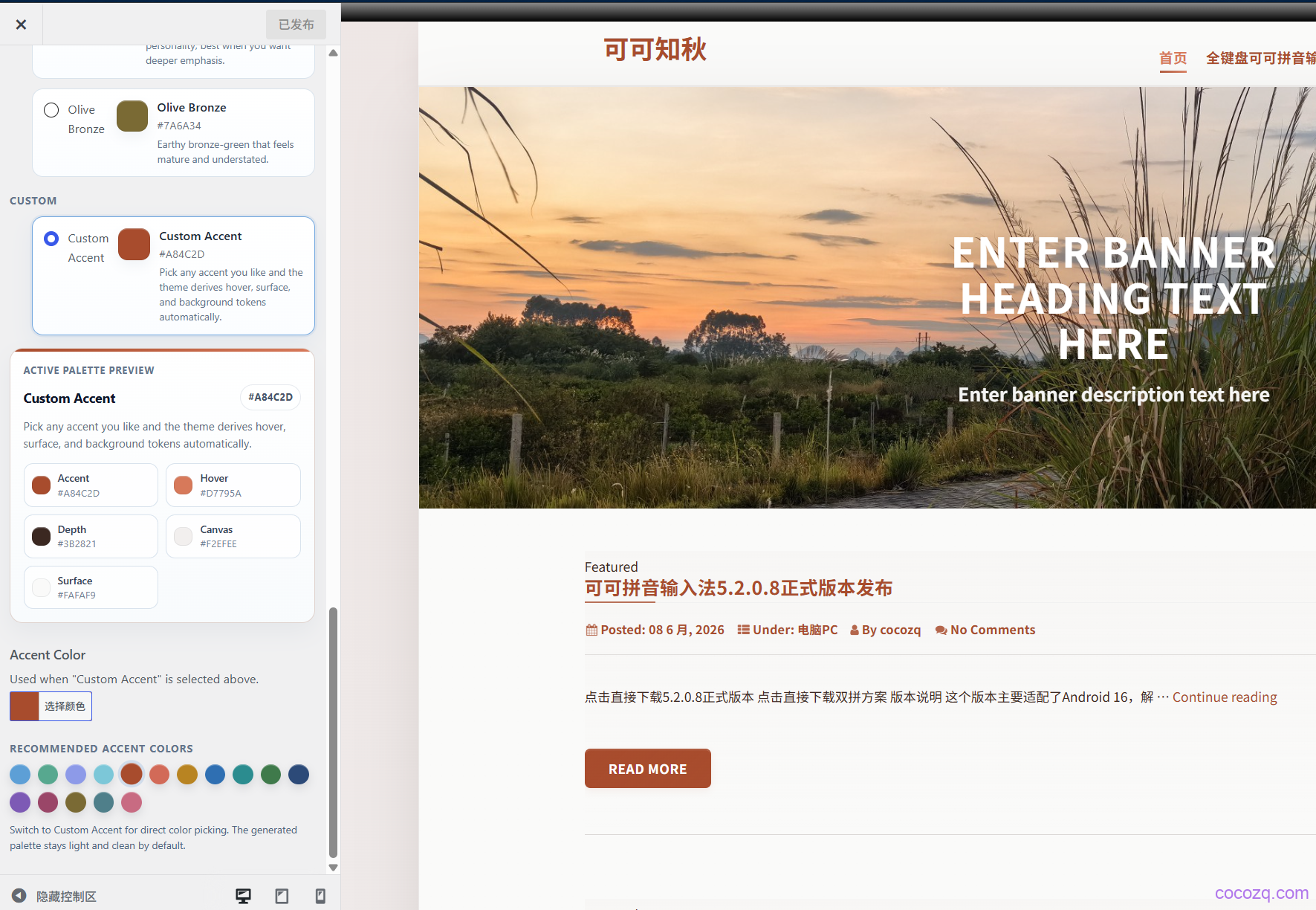Image resolution: width=1316 pixels, height=910 pixels.
Task: Pick the dark teal recommended accent color
Action: coord(243,774)
